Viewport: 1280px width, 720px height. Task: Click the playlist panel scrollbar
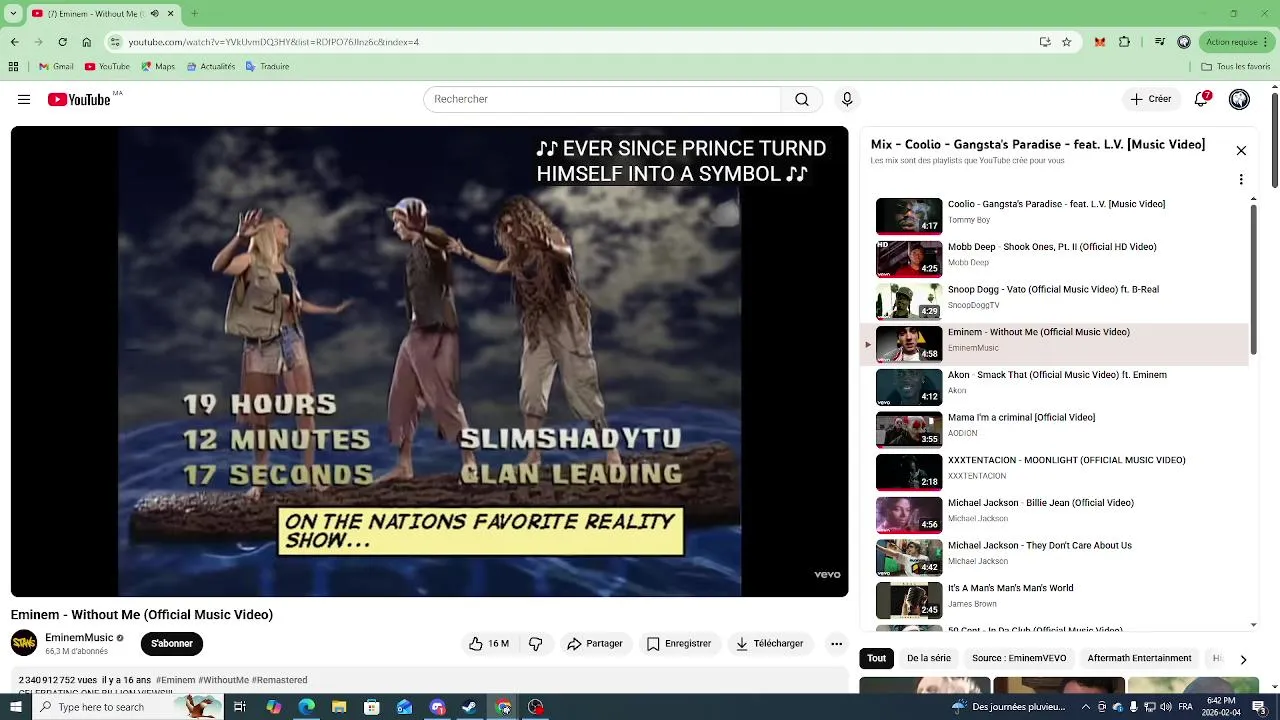click(x=1254, y=278)
